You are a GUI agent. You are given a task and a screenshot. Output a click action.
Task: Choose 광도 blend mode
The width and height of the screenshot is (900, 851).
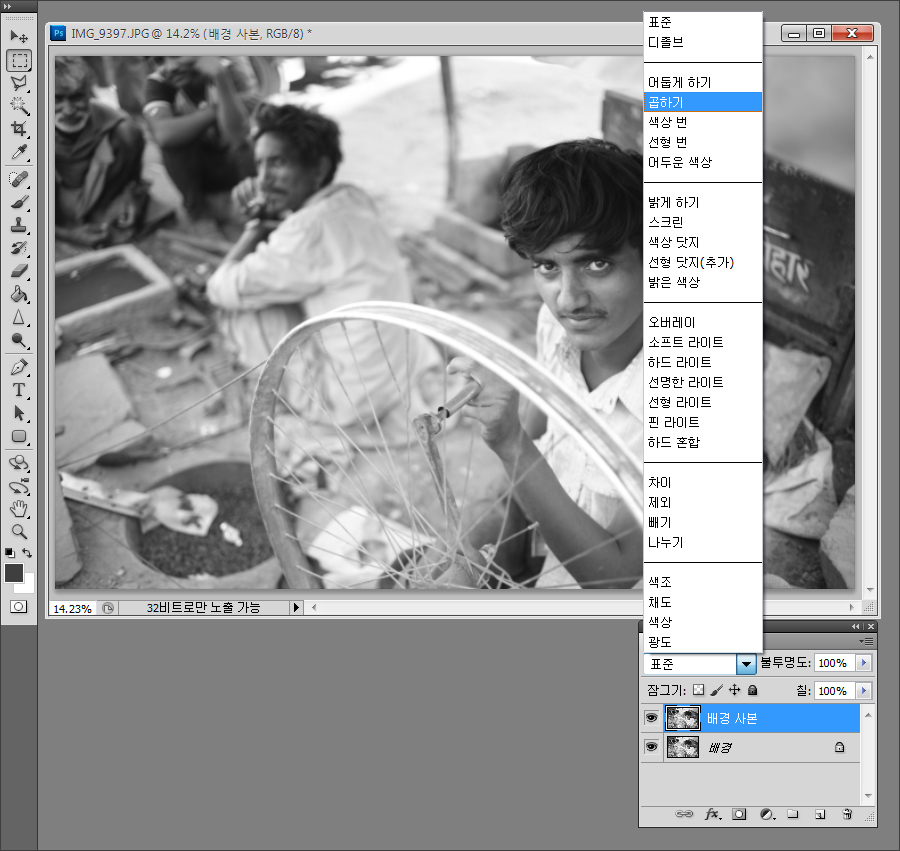point(703,642)
